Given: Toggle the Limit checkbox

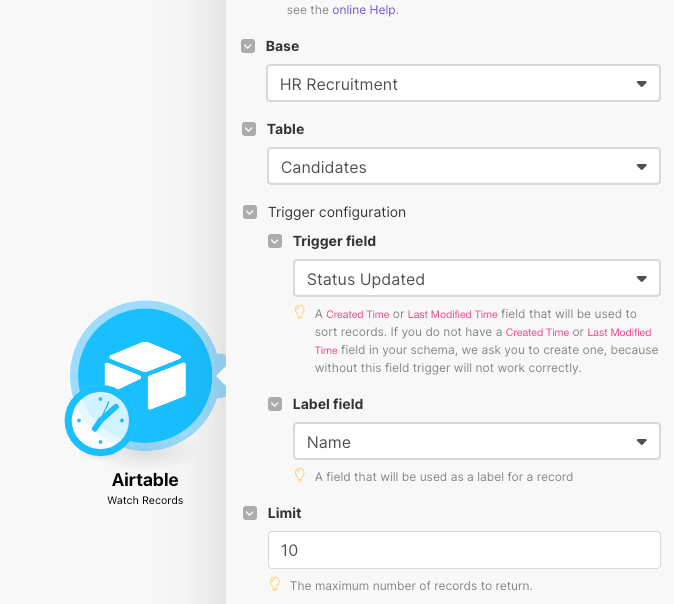Looking at the screenshot, I should pos(249,513).
